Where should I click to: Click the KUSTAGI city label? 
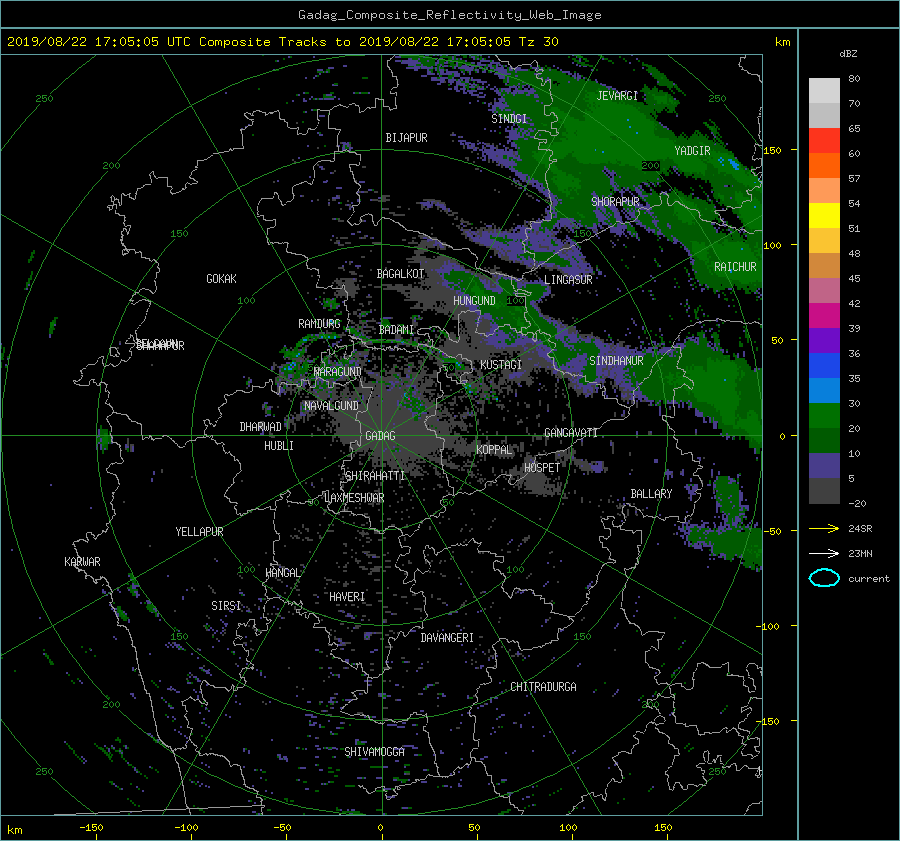tap(501, 365)
